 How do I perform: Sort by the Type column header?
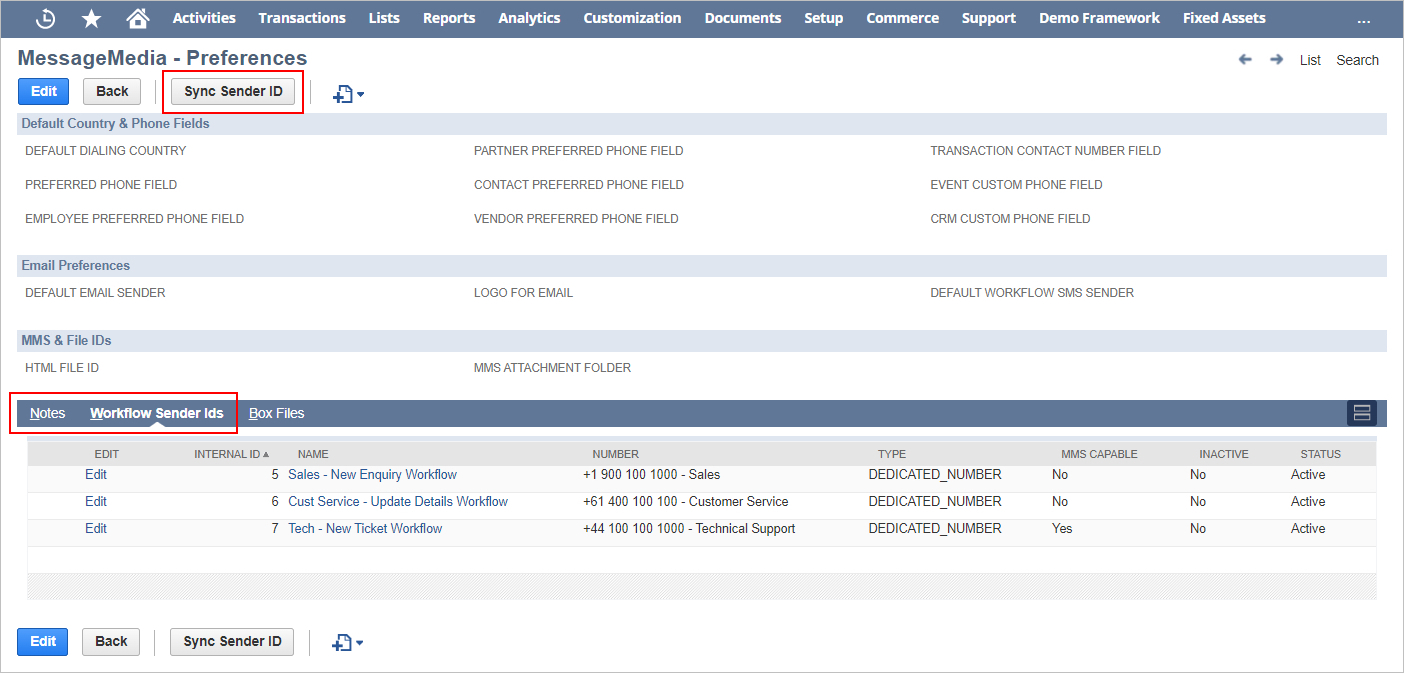(892, 454)
